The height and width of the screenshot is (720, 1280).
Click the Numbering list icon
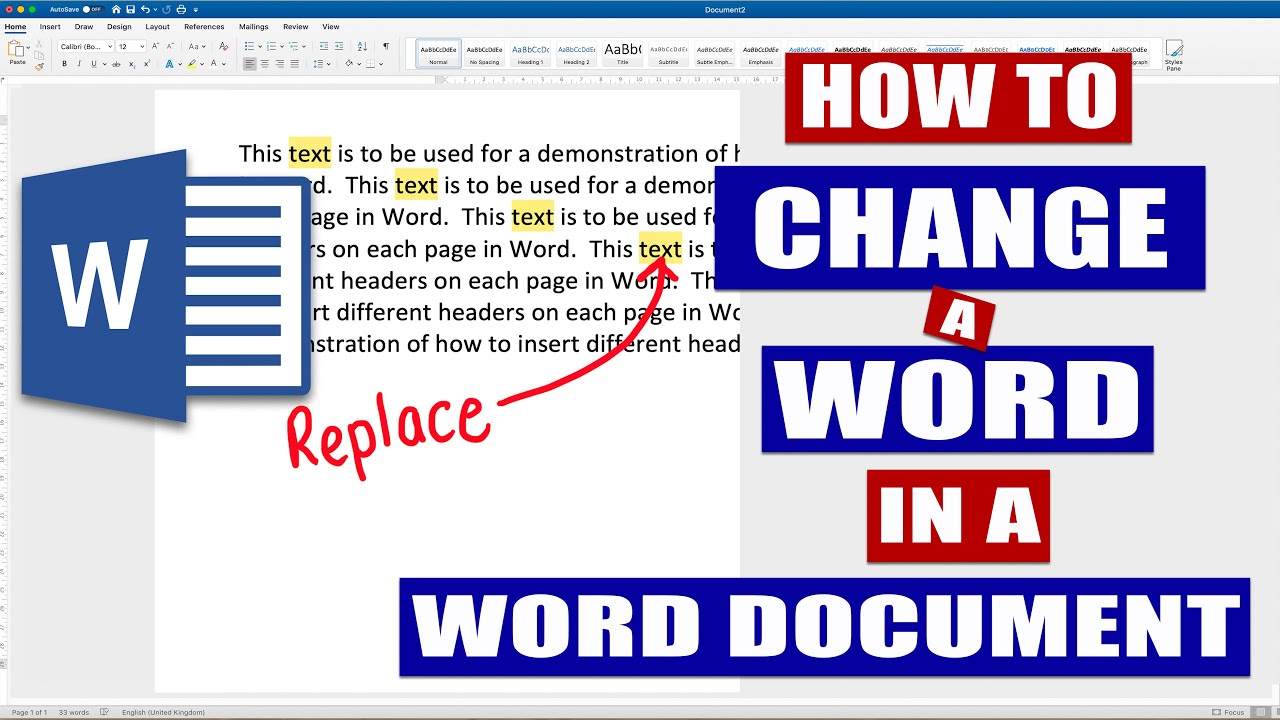coord(271,47)
